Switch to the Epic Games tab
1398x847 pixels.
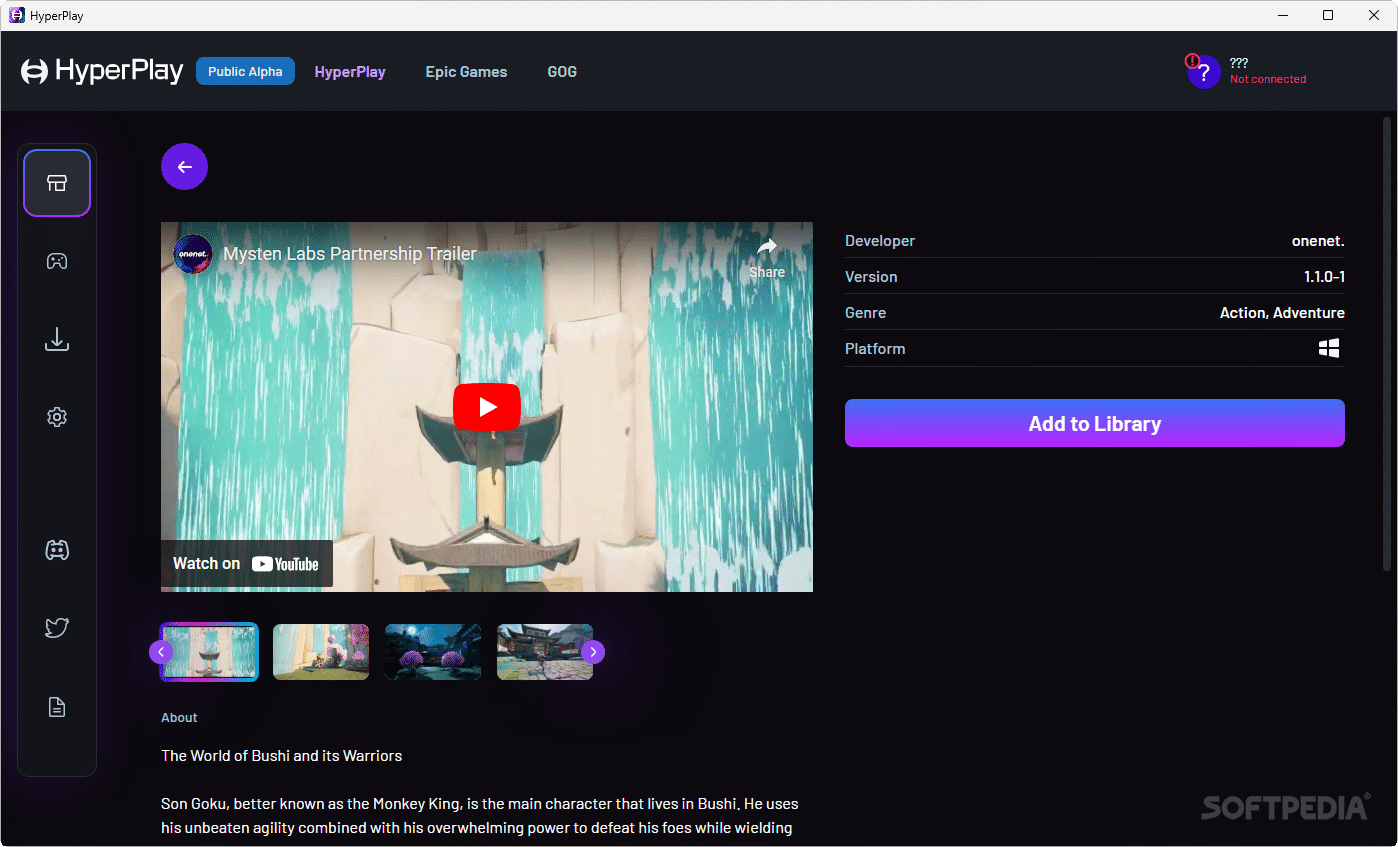click(466, 72)
